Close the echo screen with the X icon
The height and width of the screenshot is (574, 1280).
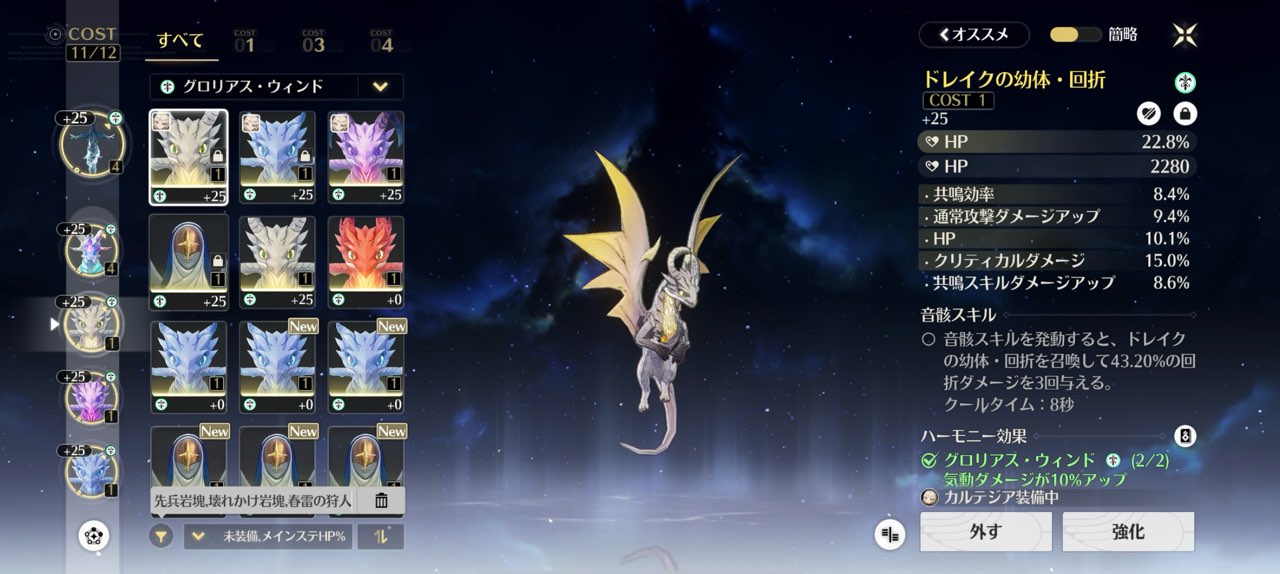click(1184, 35)
